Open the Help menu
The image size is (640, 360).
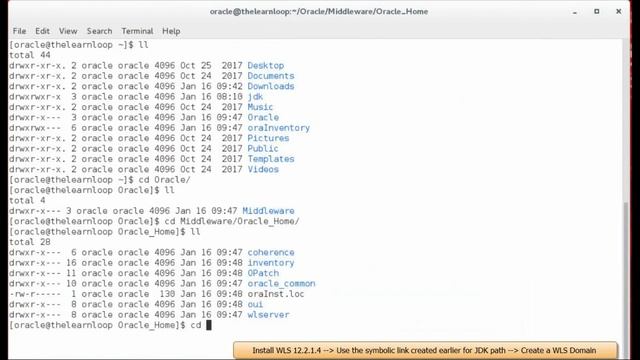pyautogui.click(x=171, y=31)
